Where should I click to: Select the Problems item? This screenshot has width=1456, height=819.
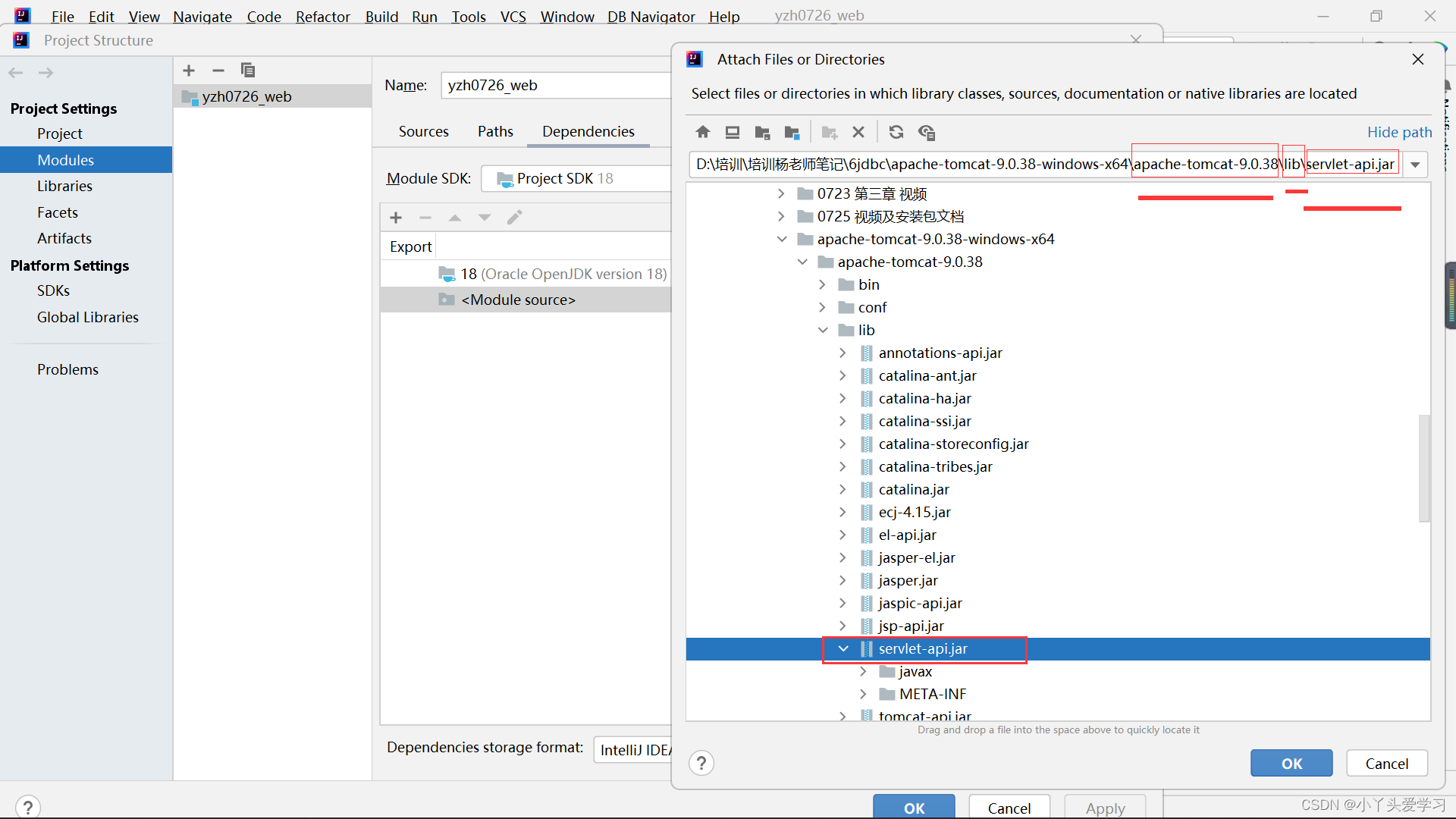67,369
